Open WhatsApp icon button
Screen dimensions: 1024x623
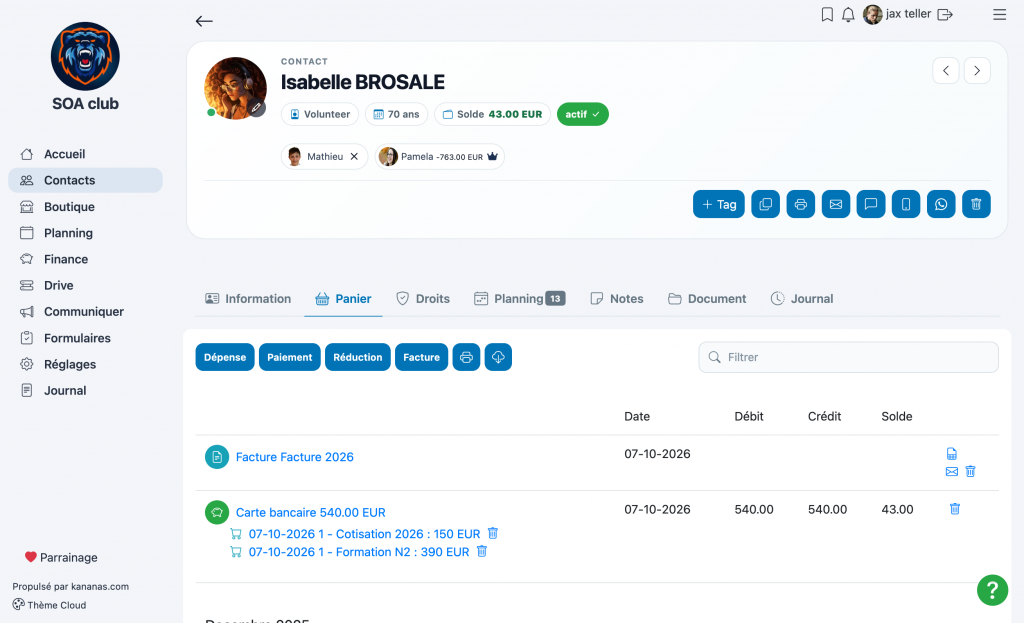coord(941,204)
